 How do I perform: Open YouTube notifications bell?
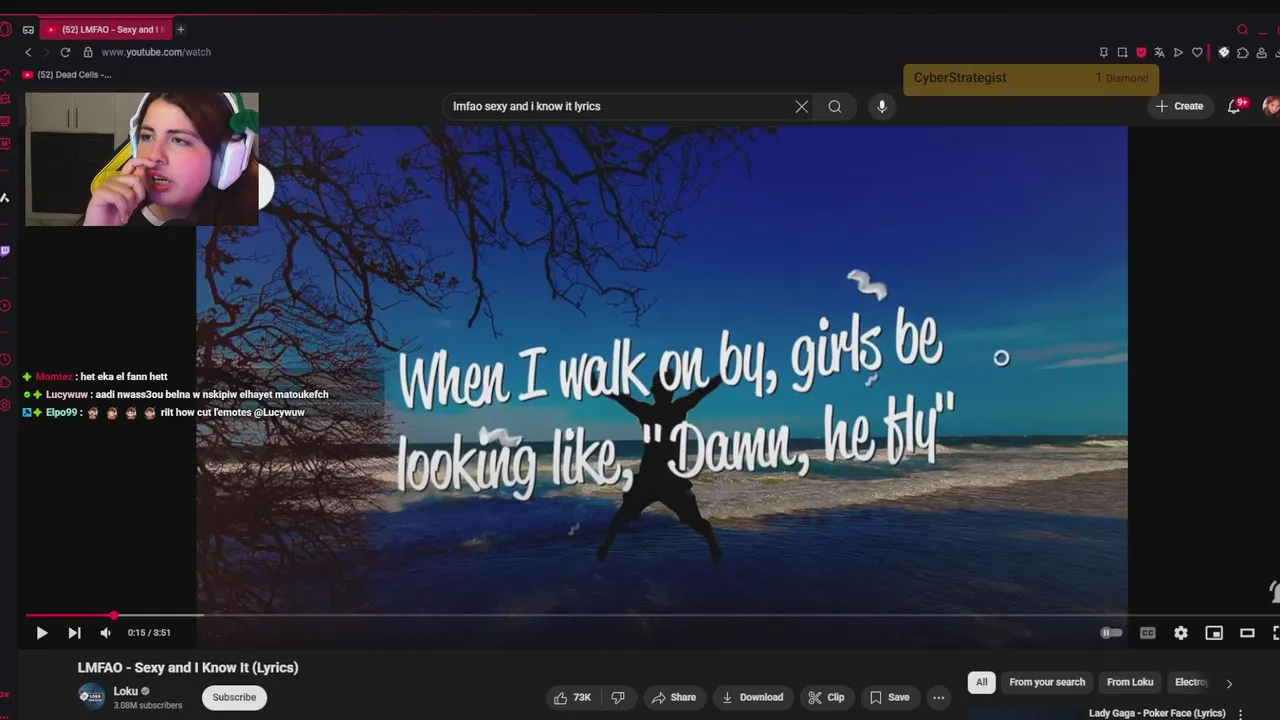click(x=1236, y=106)
